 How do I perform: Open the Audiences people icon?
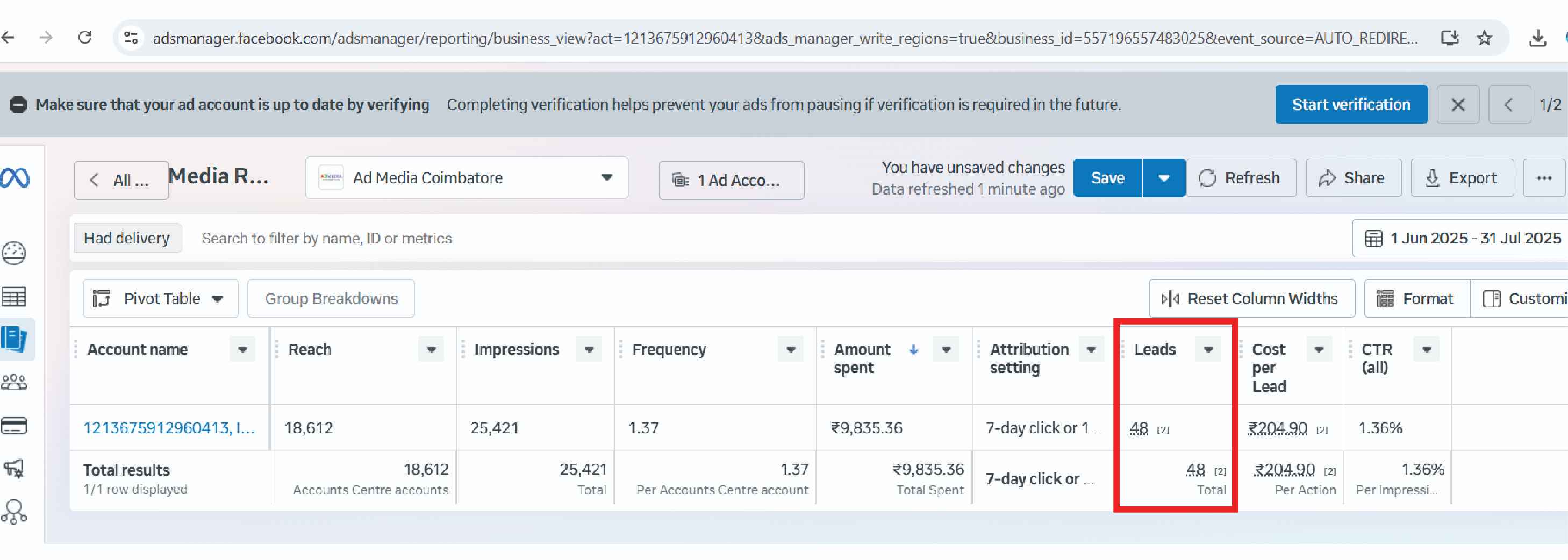pyautogui.click(x=14, y=382)
